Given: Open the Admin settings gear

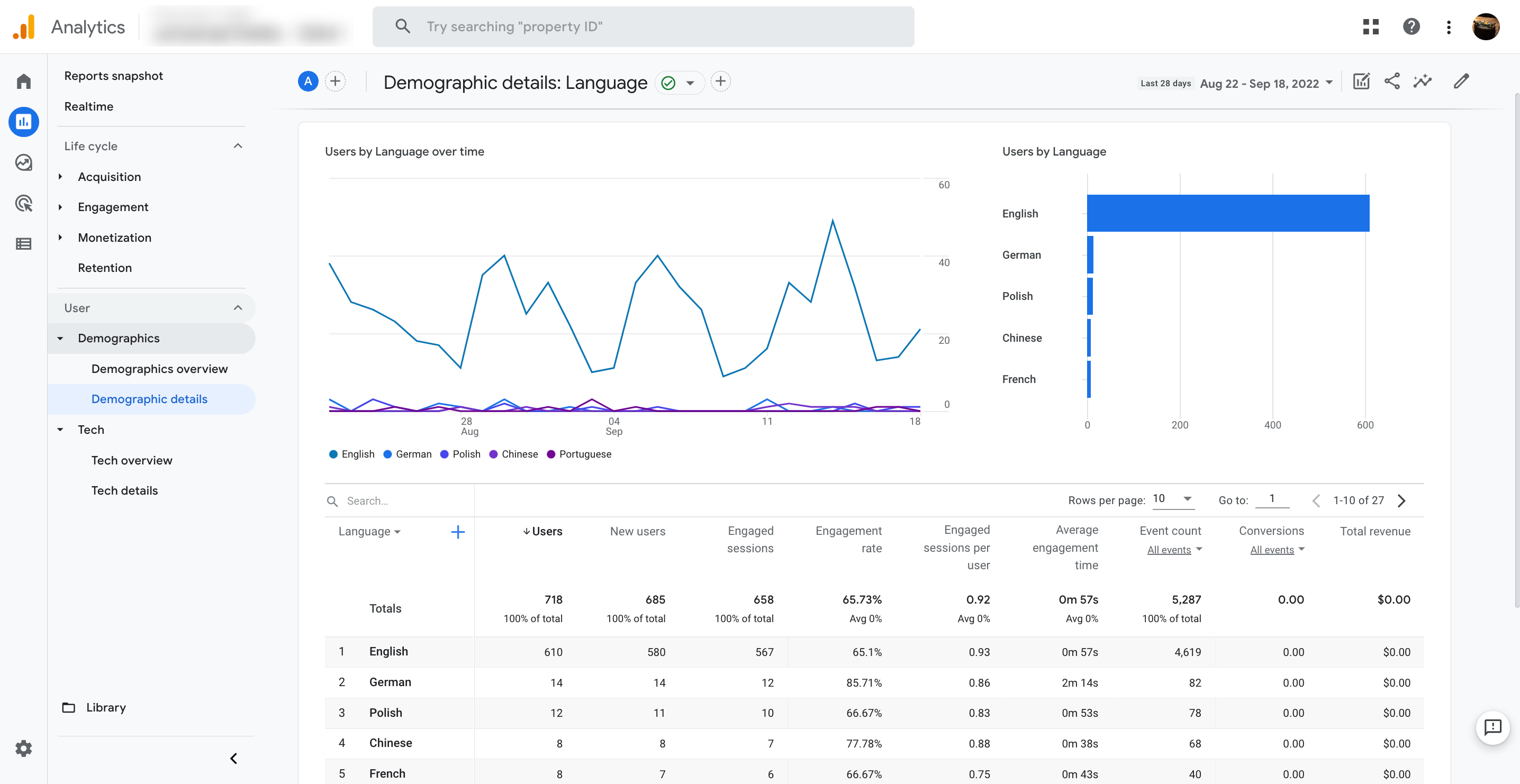Looking at the screenshot, I should (x=24, y=748).
